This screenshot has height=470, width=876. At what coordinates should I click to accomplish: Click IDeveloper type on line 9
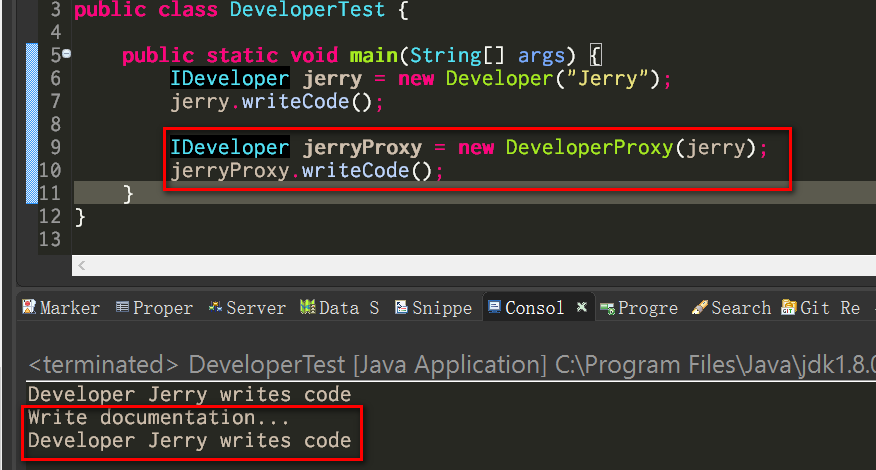tap(230, 147)
